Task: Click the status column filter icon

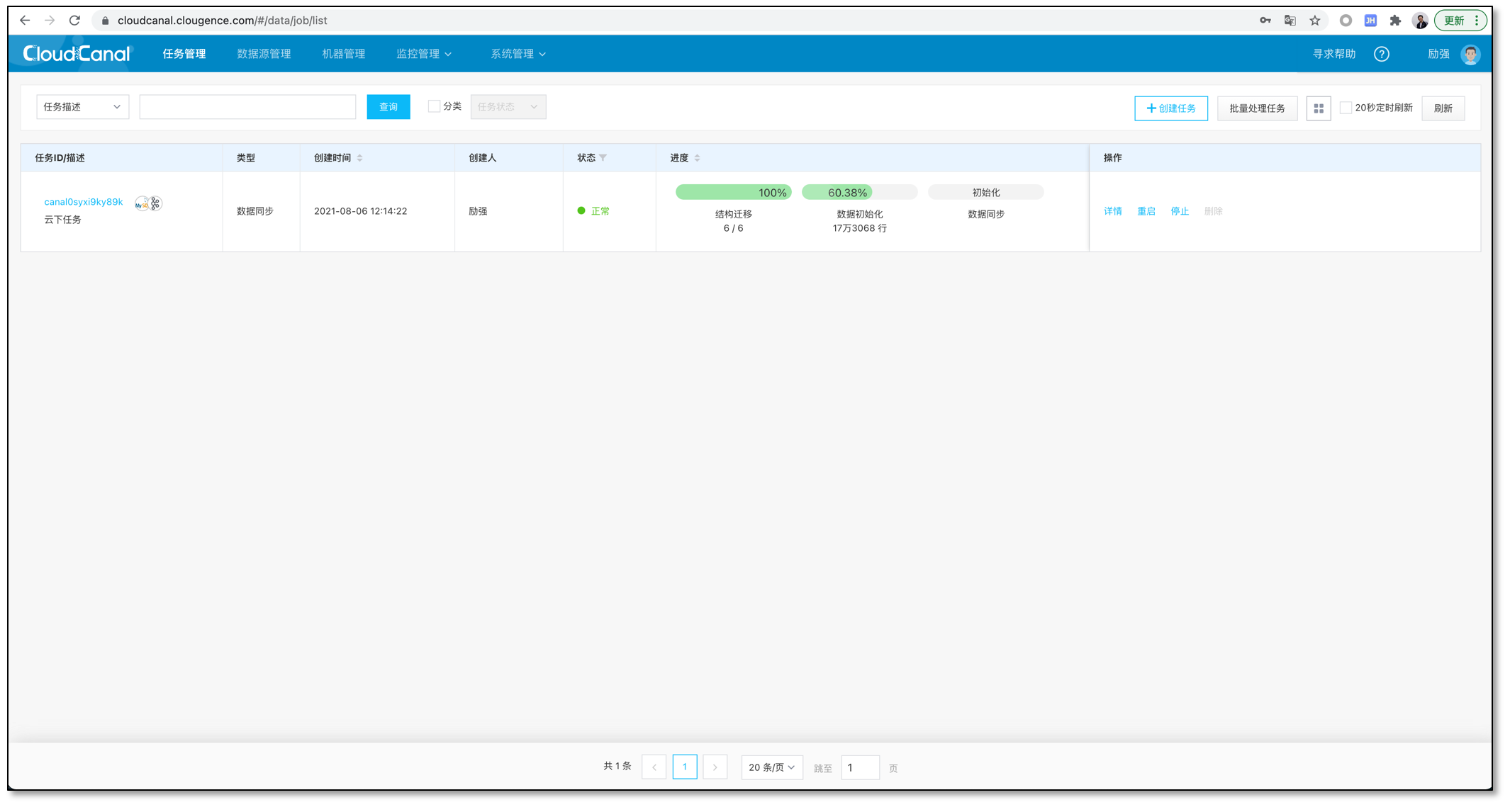Action: (603, 158)
